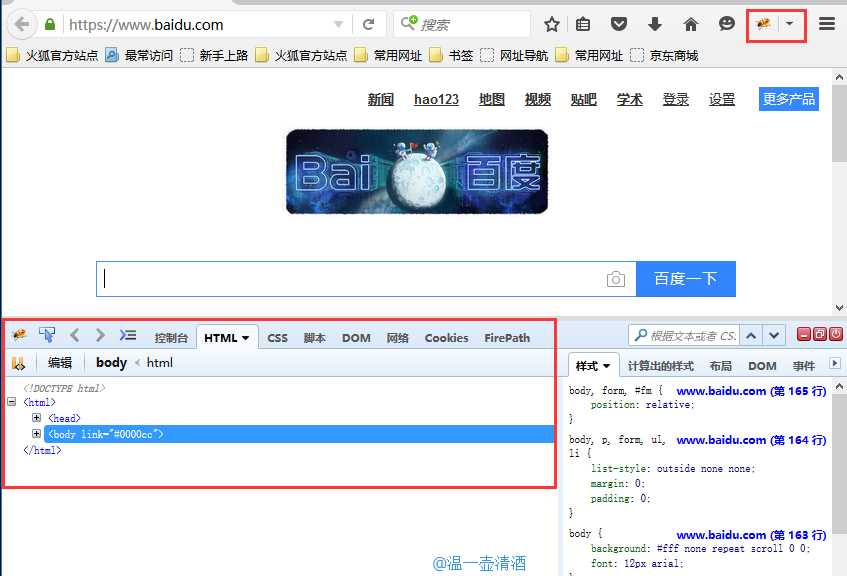847x576 pixels.
Task: Focus the browser search box
Action: tap(462, 24)
